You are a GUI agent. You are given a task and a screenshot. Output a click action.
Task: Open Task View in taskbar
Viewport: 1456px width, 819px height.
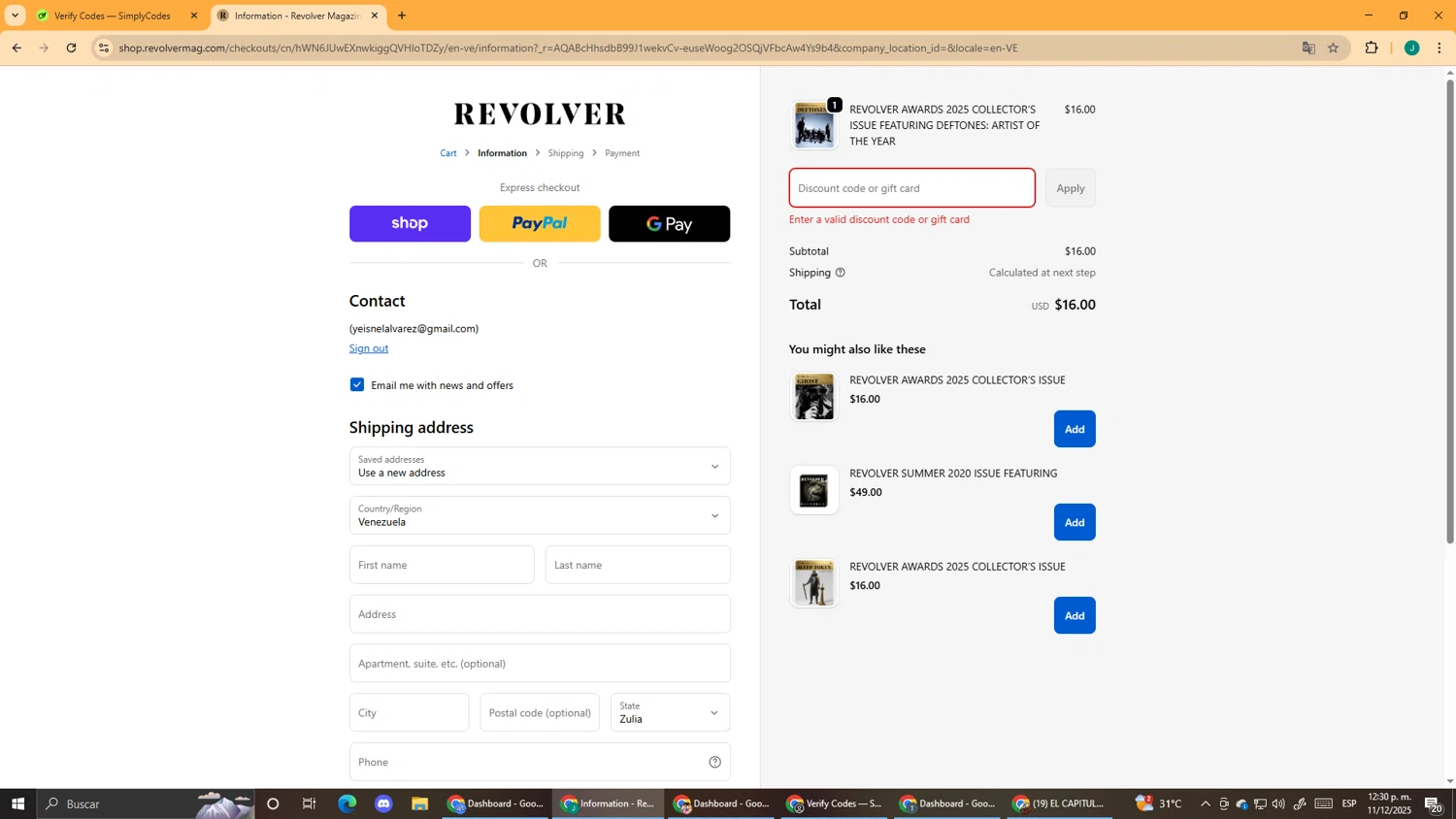point(310,803)
